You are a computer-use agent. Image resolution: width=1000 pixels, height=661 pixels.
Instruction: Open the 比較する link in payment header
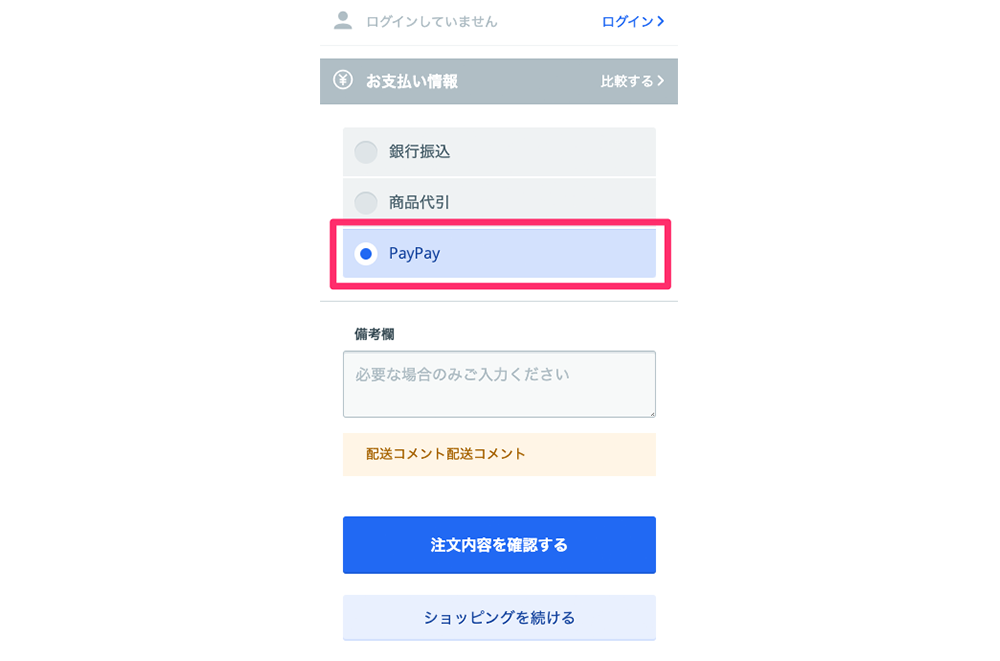coord(633,81)
